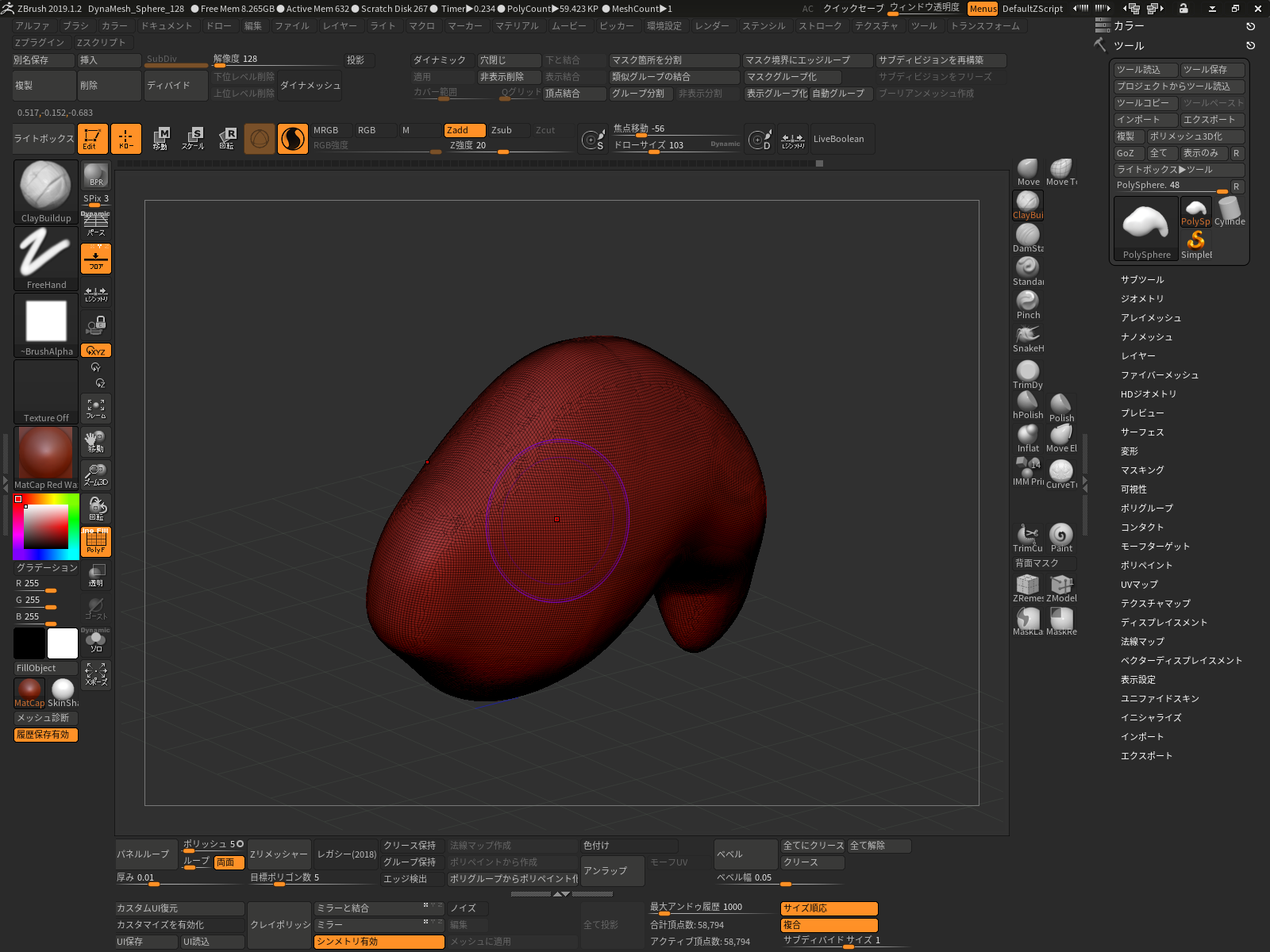
Task: Click the BPR render icon
Action: click(x=96, y=175)
